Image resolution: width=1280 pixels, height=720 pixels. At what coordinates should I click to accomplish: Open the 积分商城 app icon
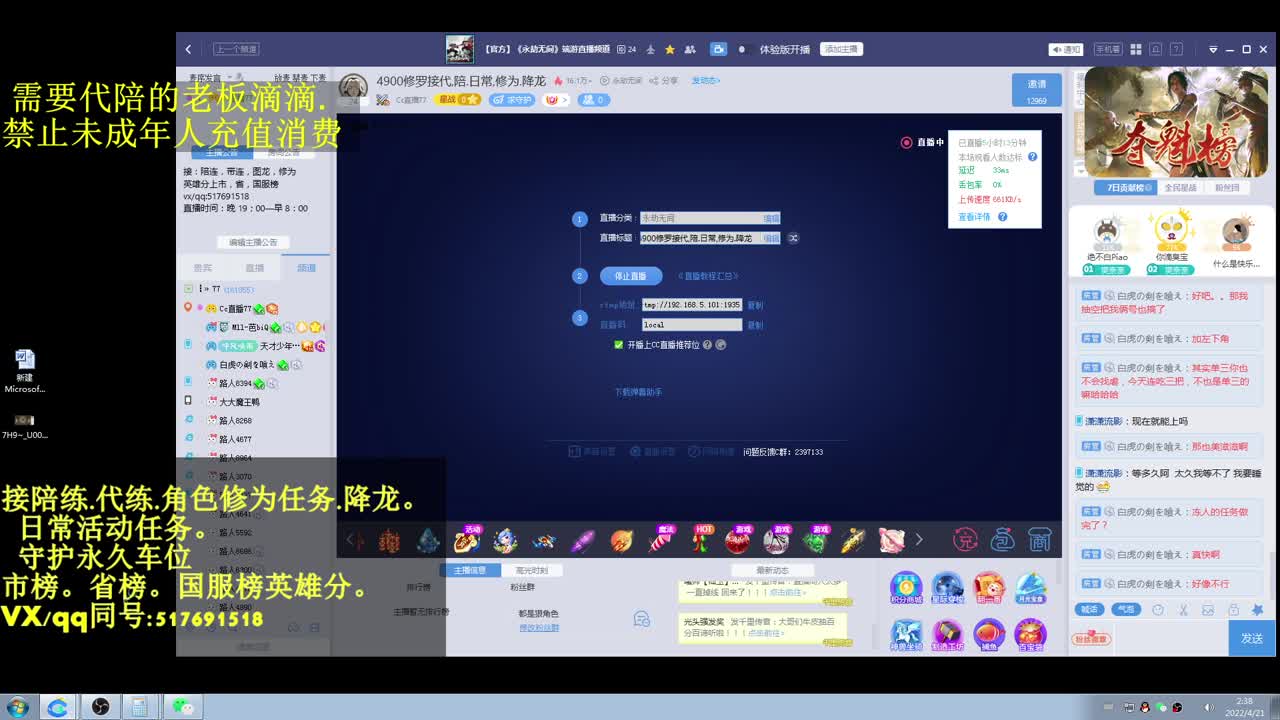point(906,588)
